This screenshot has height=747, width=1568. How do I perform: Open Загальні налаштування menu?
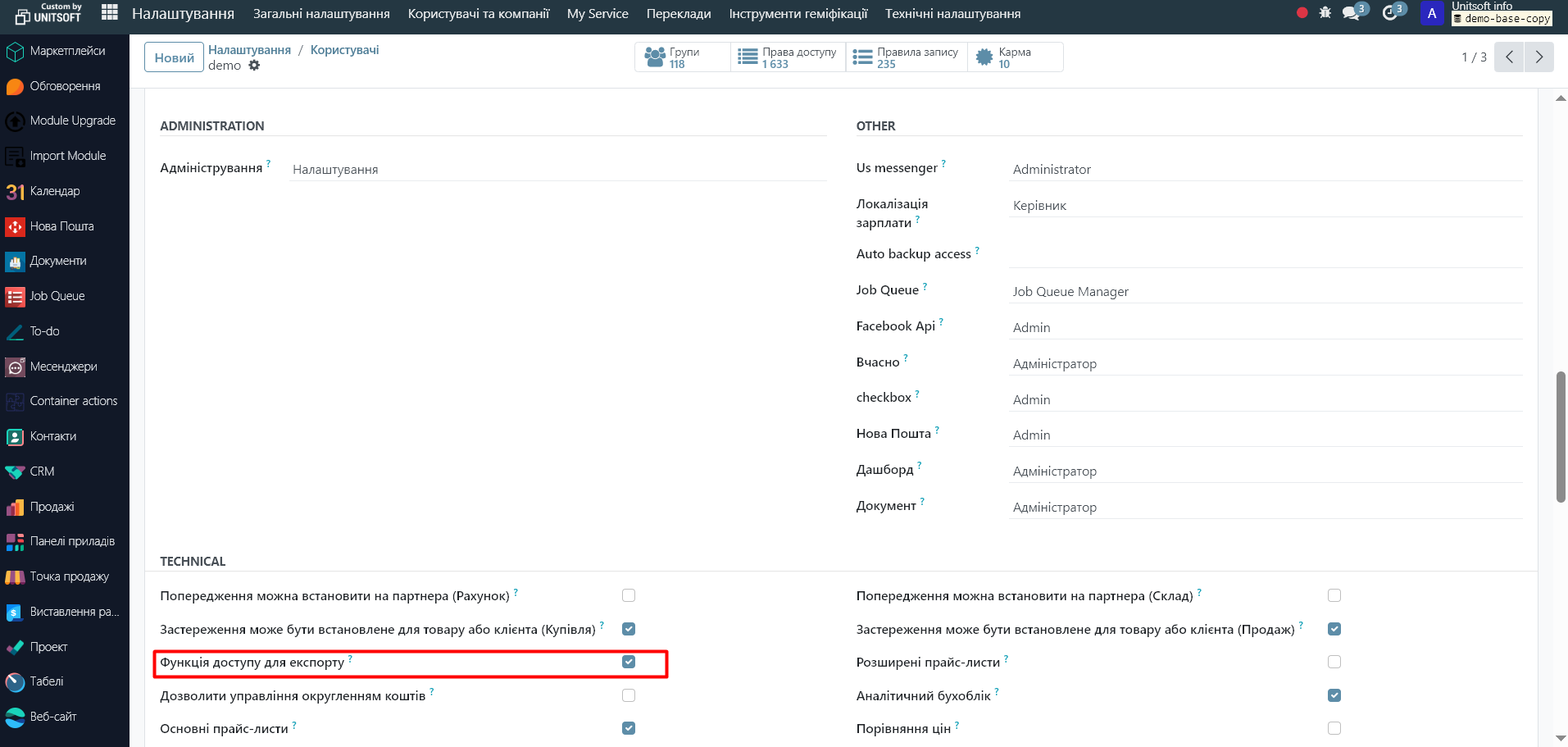click(321, 14)
